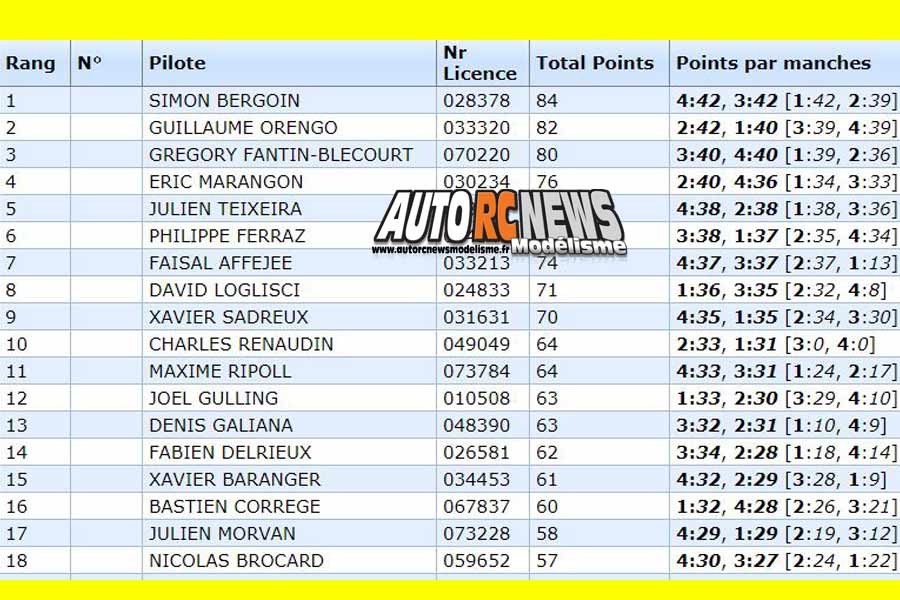The height and width of the screenshot is (600, 900).
Task: Click the Pilote column header
Action: pyautogui.click(x=177, y=63)
